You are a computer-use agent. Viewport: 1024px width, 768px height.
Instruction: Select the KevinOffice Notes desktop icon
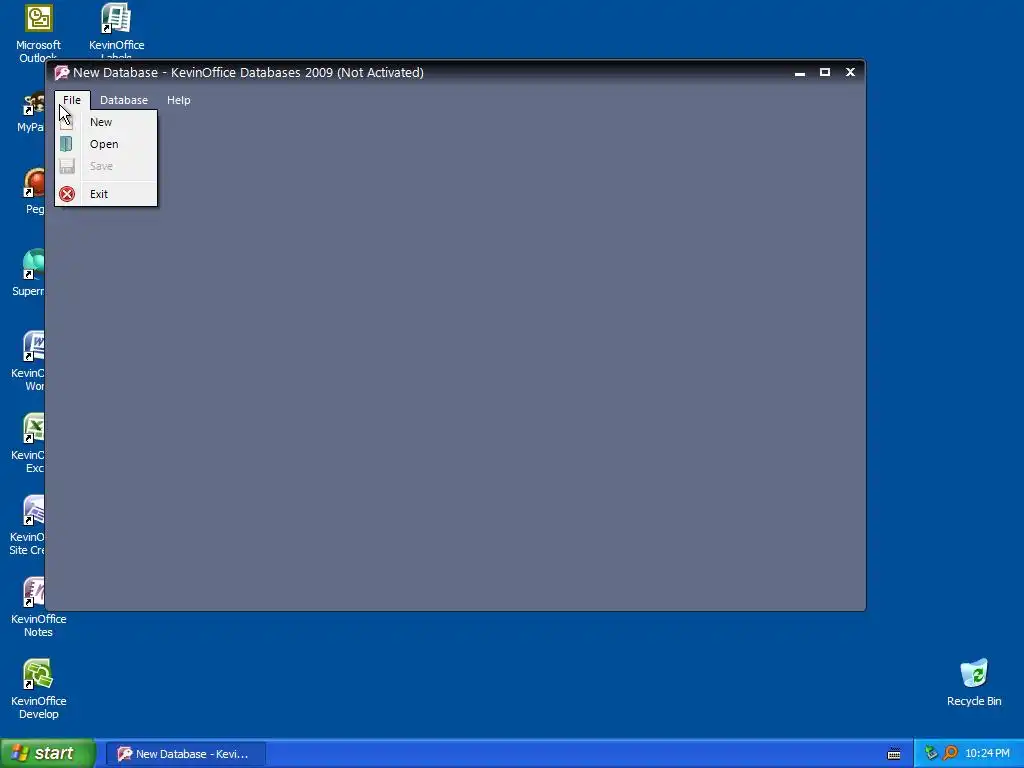click(x=38, y=607)
